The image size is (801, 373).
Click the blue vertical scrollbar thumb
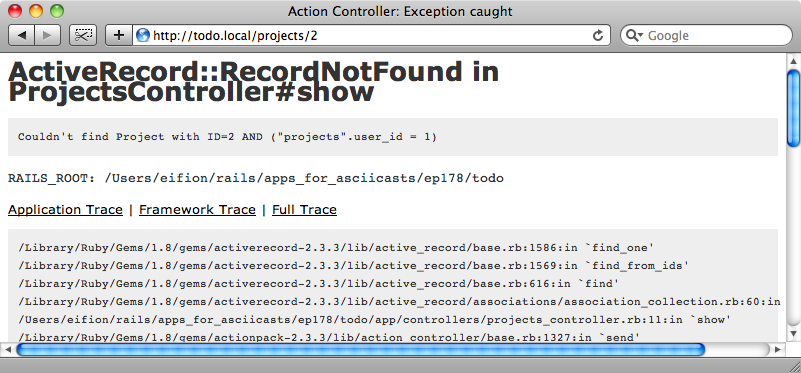[x=793, y=108]
